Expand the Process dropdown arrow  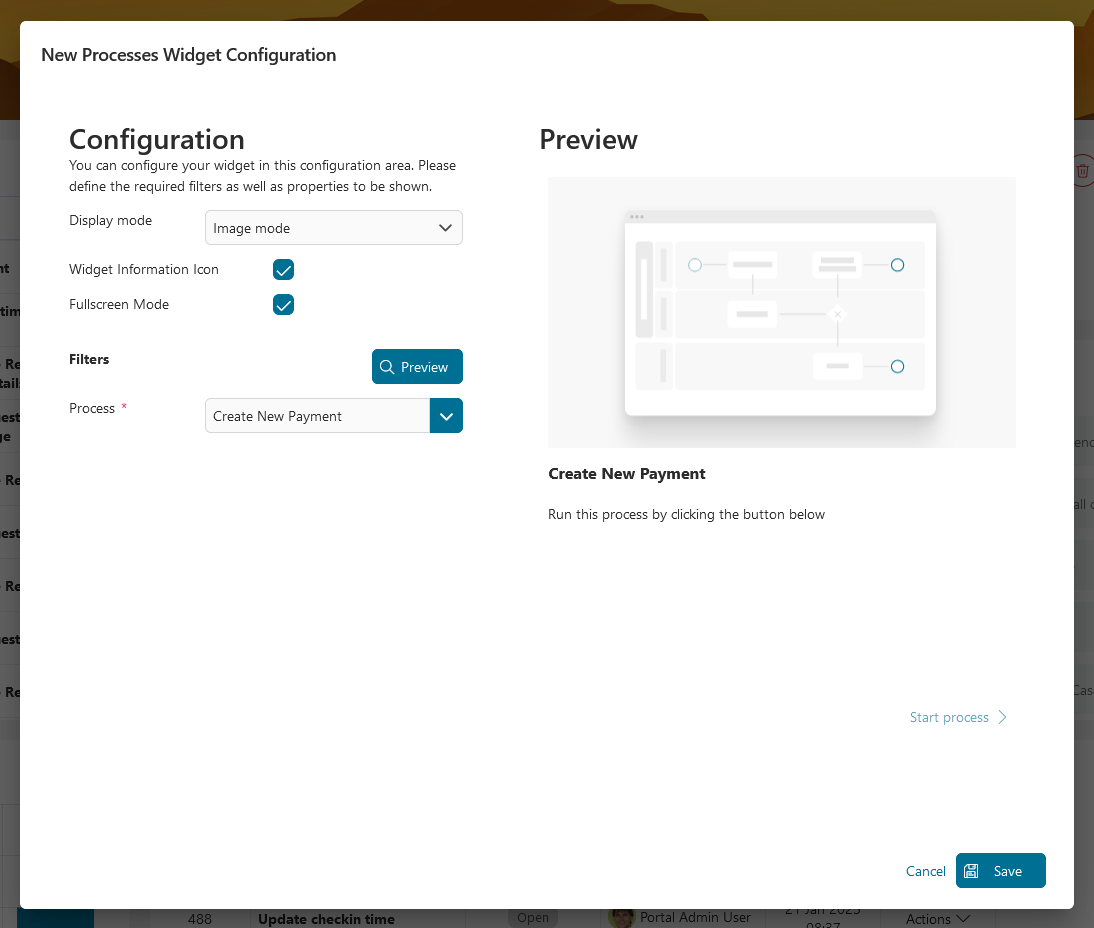447,416
